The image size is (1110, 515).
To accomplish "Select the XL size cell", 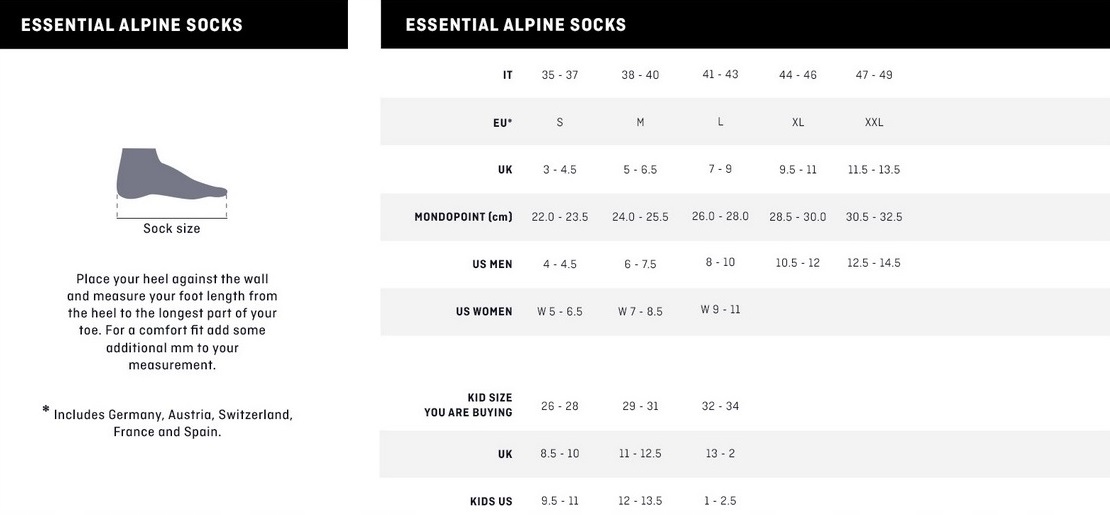I will (798, 122).
